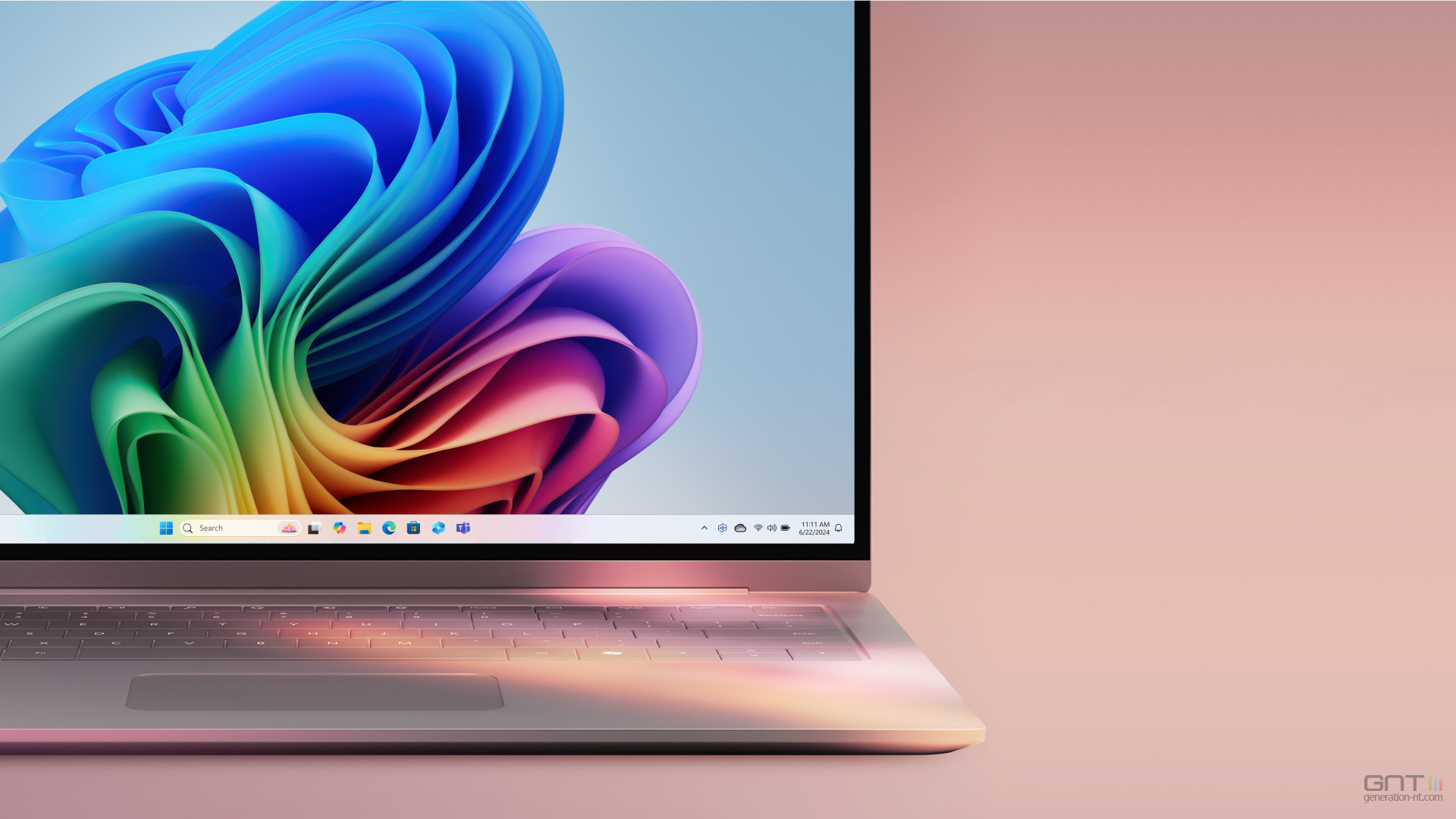Click the notification bell icon in tray
The width and height of the screenshot is (1456, 819).
(840, 528)
